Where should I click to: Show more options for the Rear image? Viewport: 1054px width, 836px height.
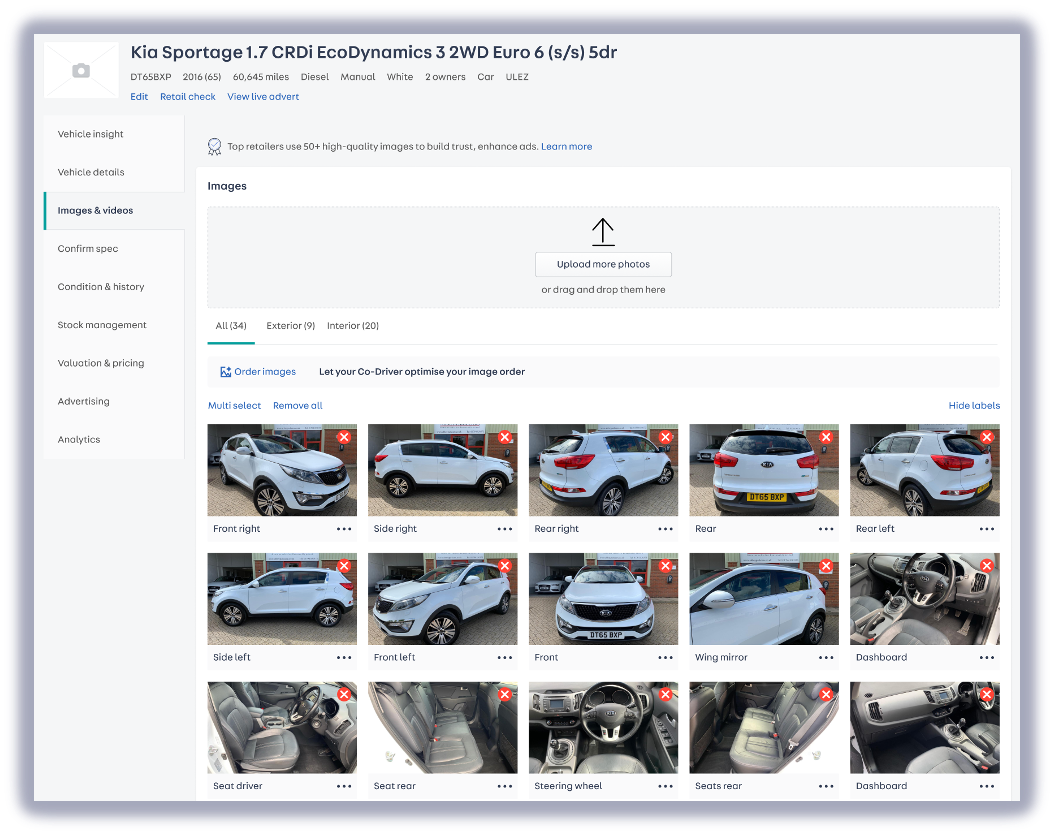click(x=826, y=529)
